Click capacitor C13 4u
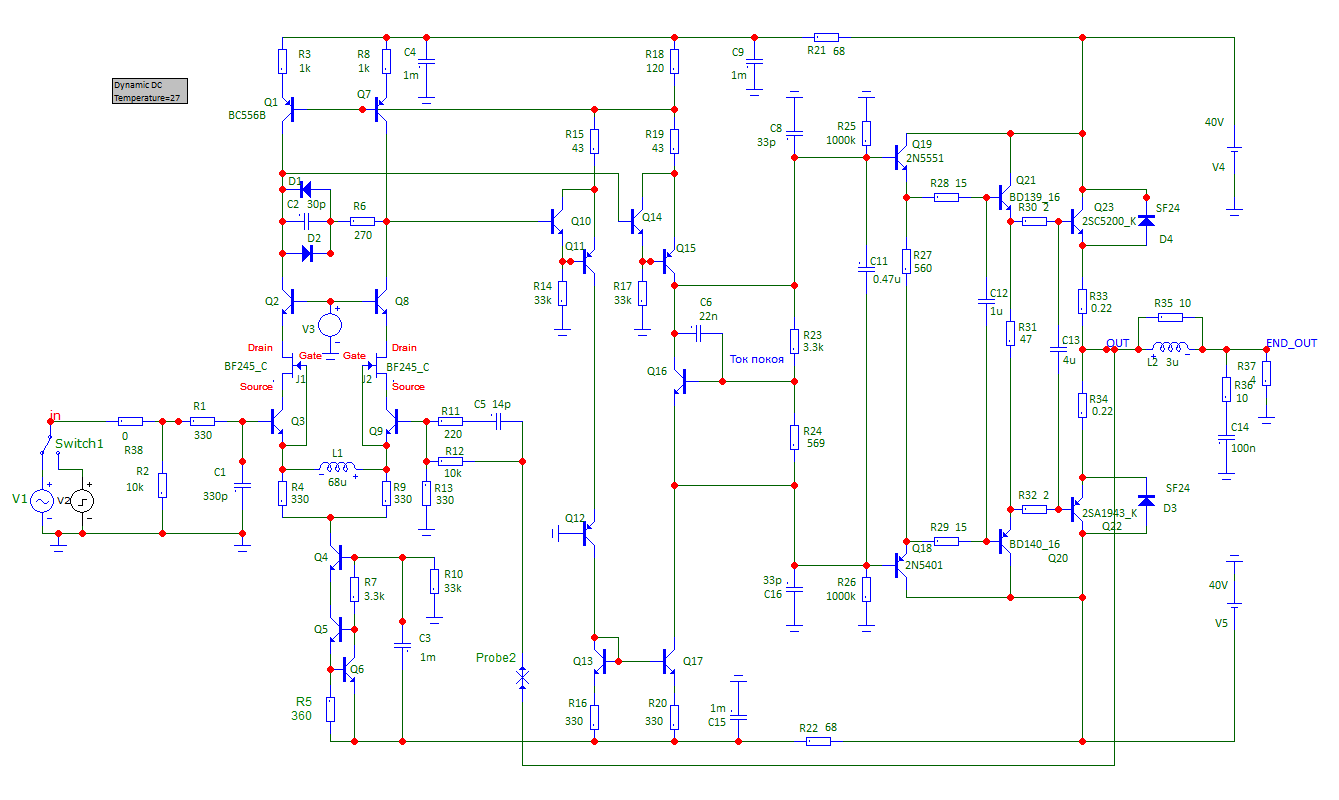Screen dimensions: 1339x800 (1058, 349)
